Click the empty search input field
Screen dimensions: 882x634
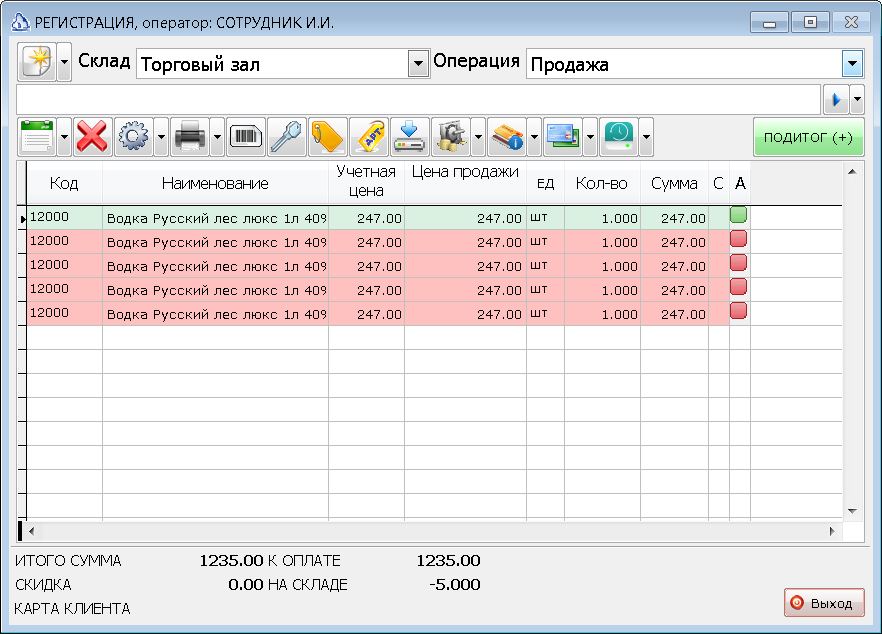point(418,100)
